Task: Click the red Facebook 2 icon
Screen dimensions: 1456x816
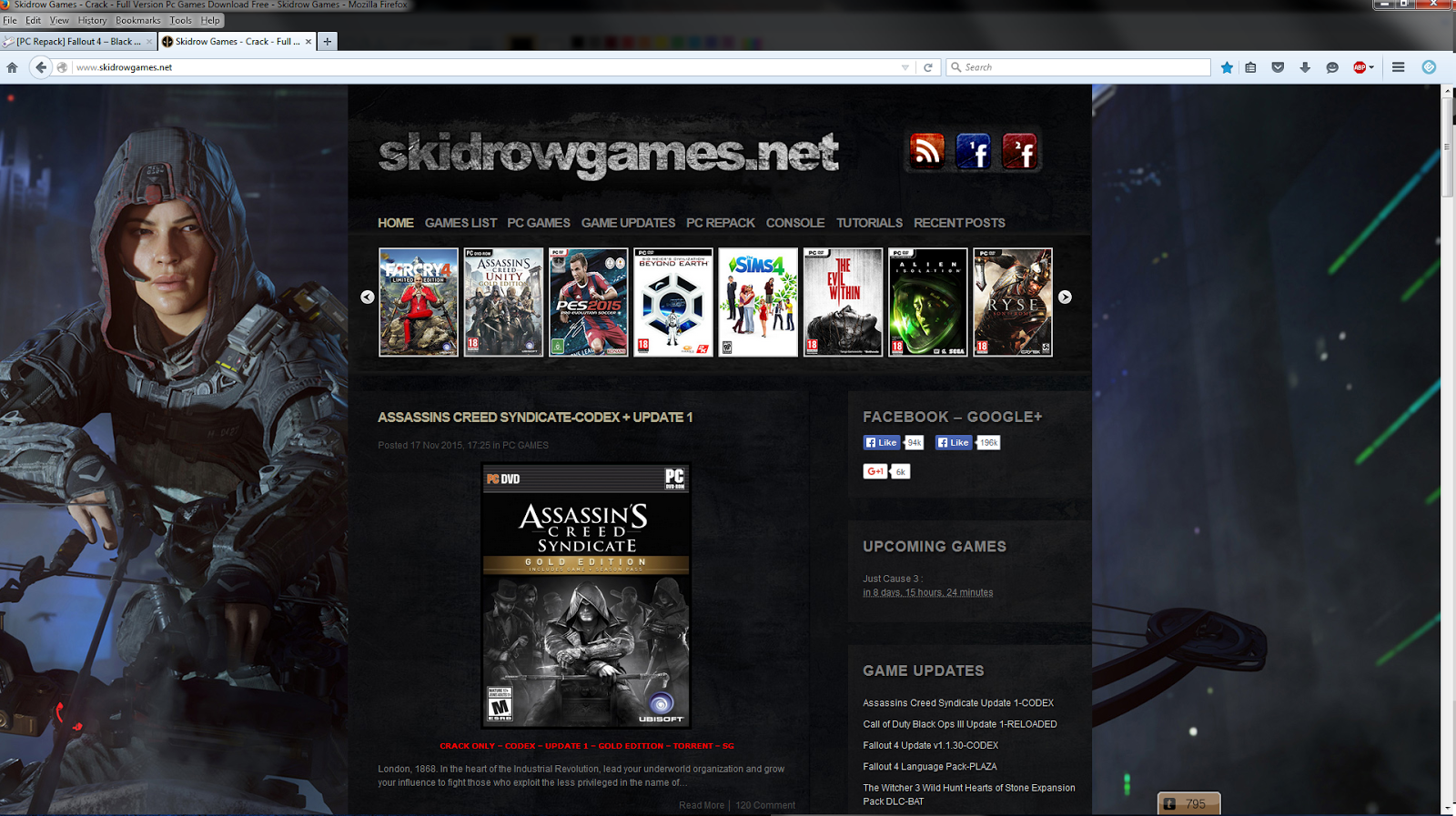Action: (x=1019, y=152)
